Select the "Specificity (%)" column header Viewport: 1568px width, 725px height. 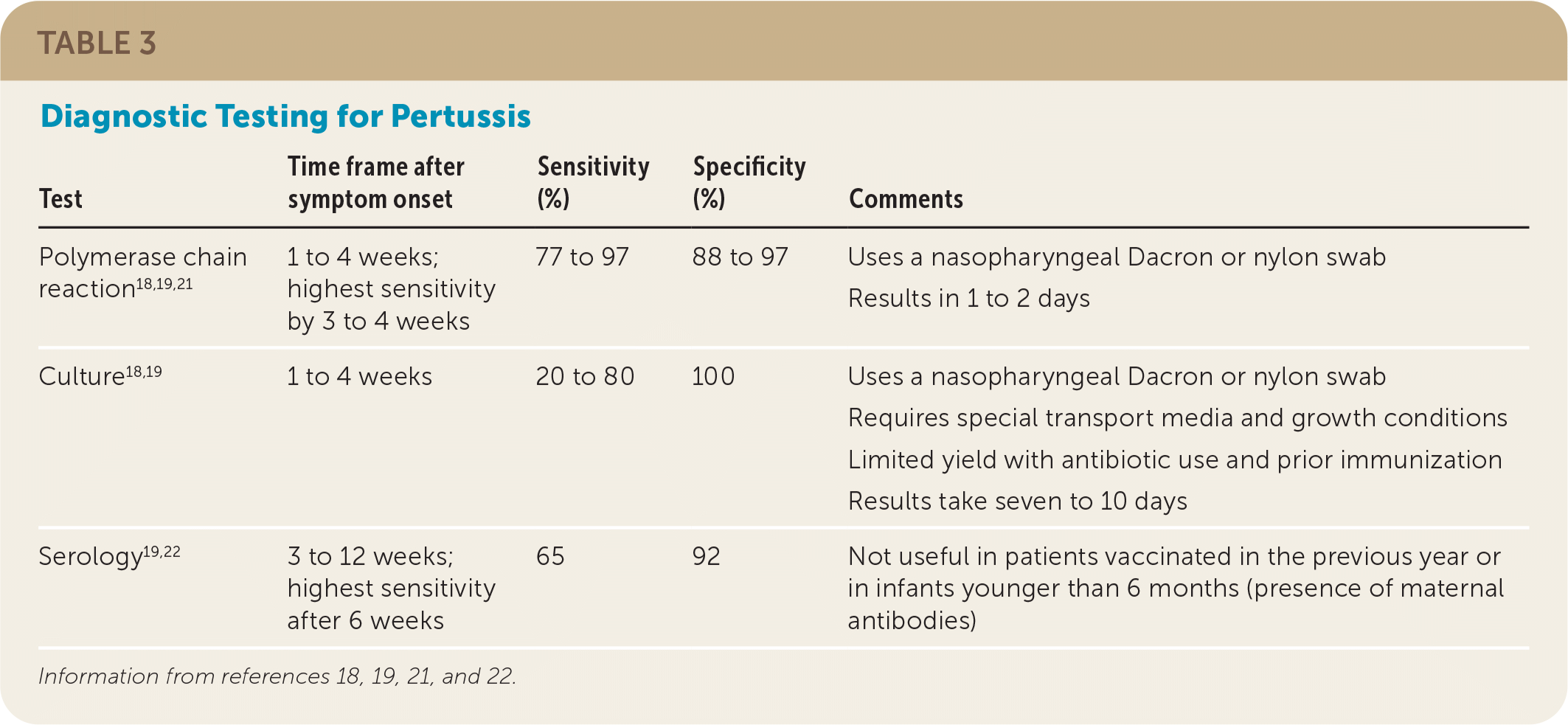click(x=749, y=183)
